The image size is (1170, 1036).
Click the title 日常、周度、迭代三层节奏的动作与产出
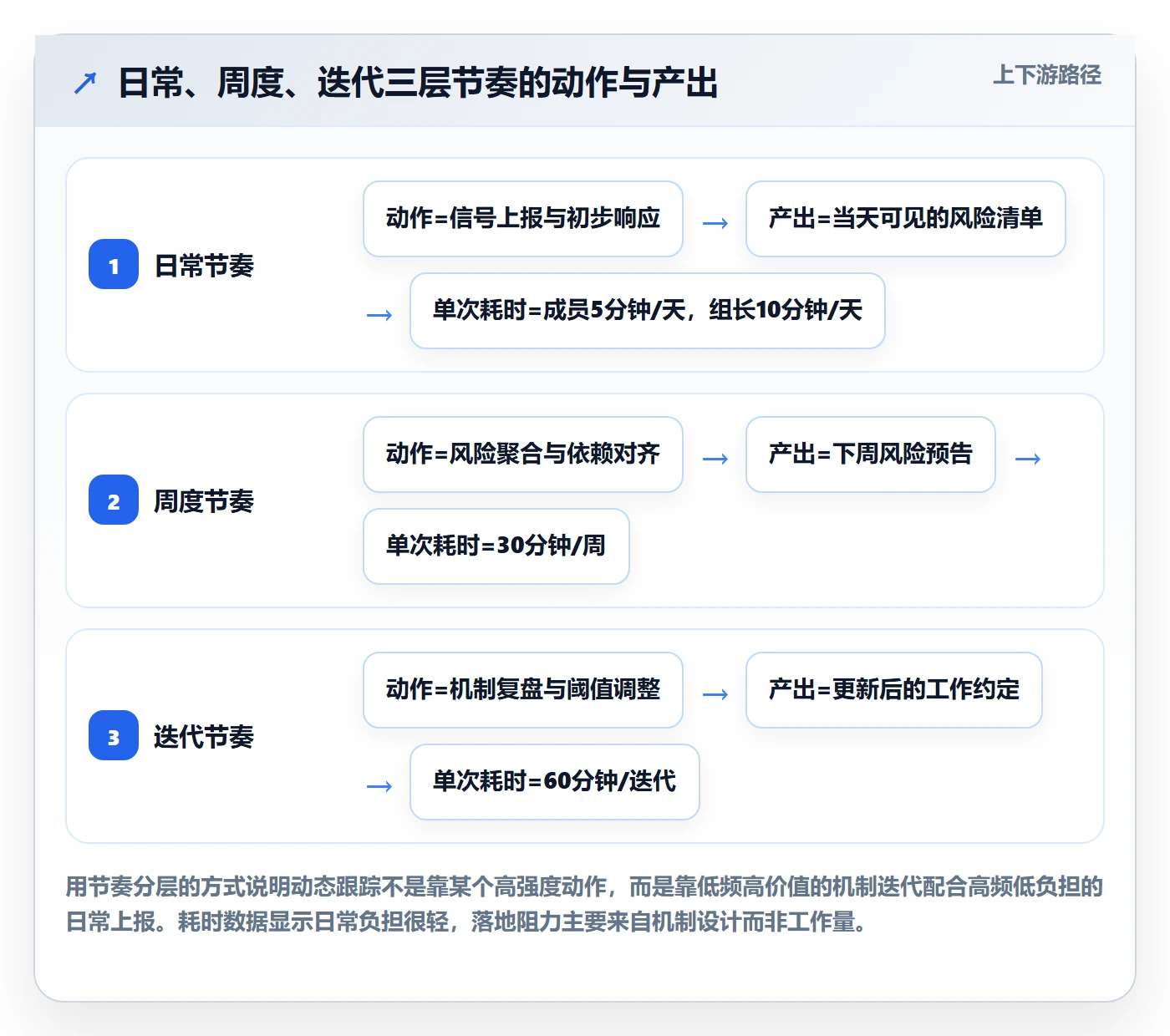pyautogui.click(x=418, y=83)
